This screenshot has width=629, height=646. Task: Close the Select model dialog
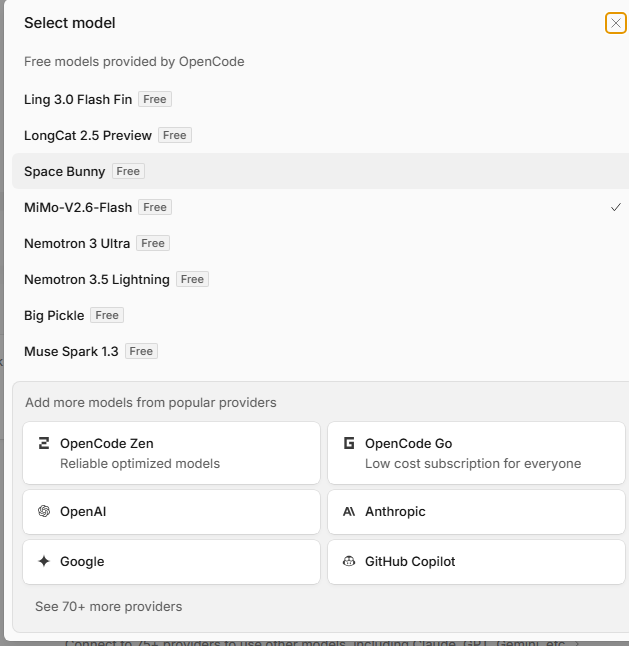[x=615, y=23]
